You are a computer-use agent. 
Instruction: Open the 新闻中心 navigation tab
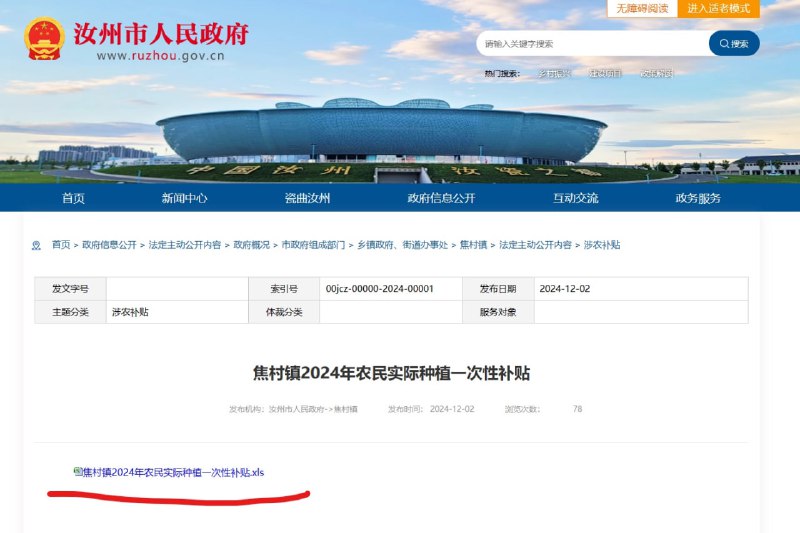tap(184, 198)
